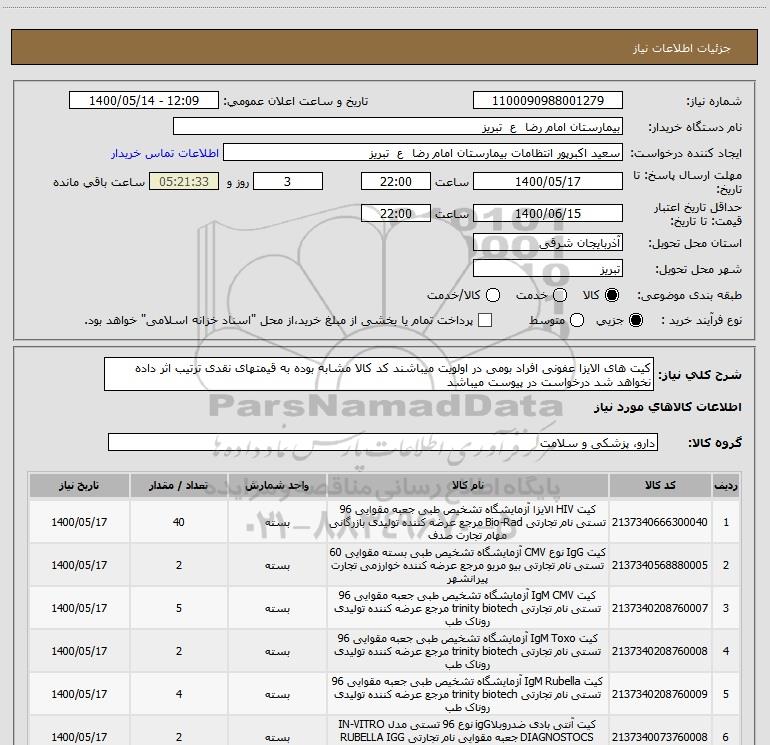Click the HIV Bio-Rad kit name cell
Screen dimensions: 770x745
coord(468,522)
